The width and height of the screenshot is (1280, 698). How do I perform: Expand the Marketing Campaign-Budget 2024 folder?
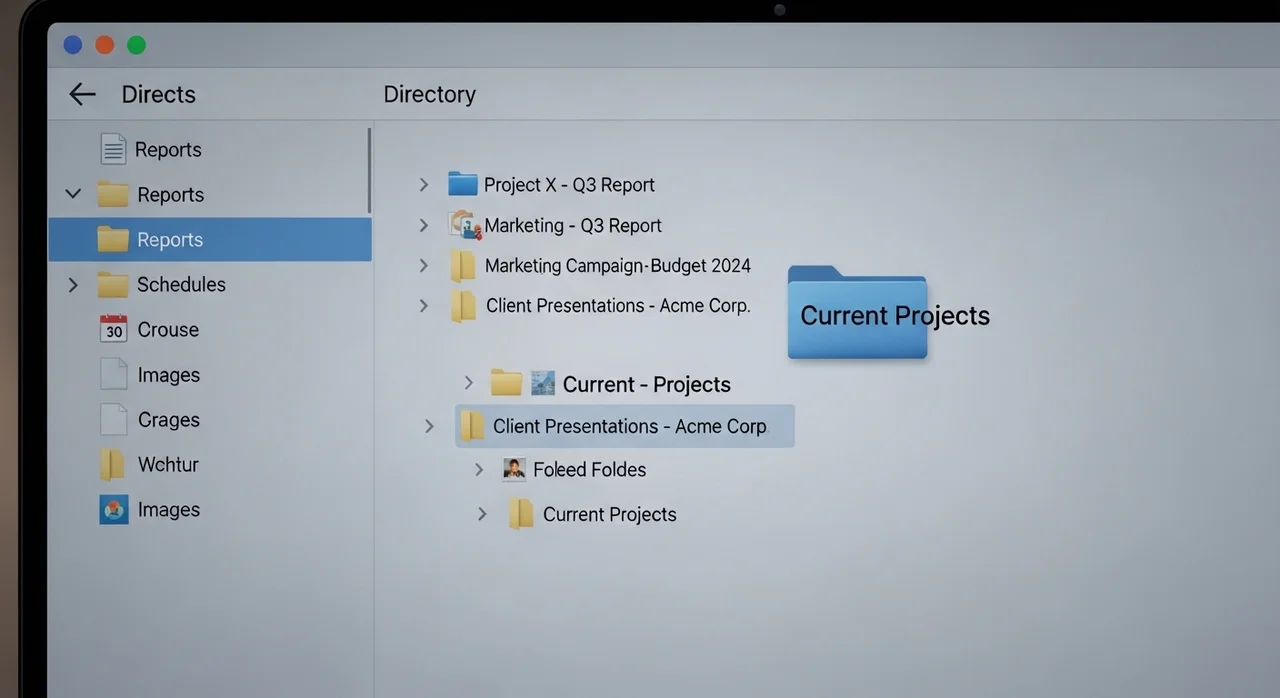tap(424, 265)
